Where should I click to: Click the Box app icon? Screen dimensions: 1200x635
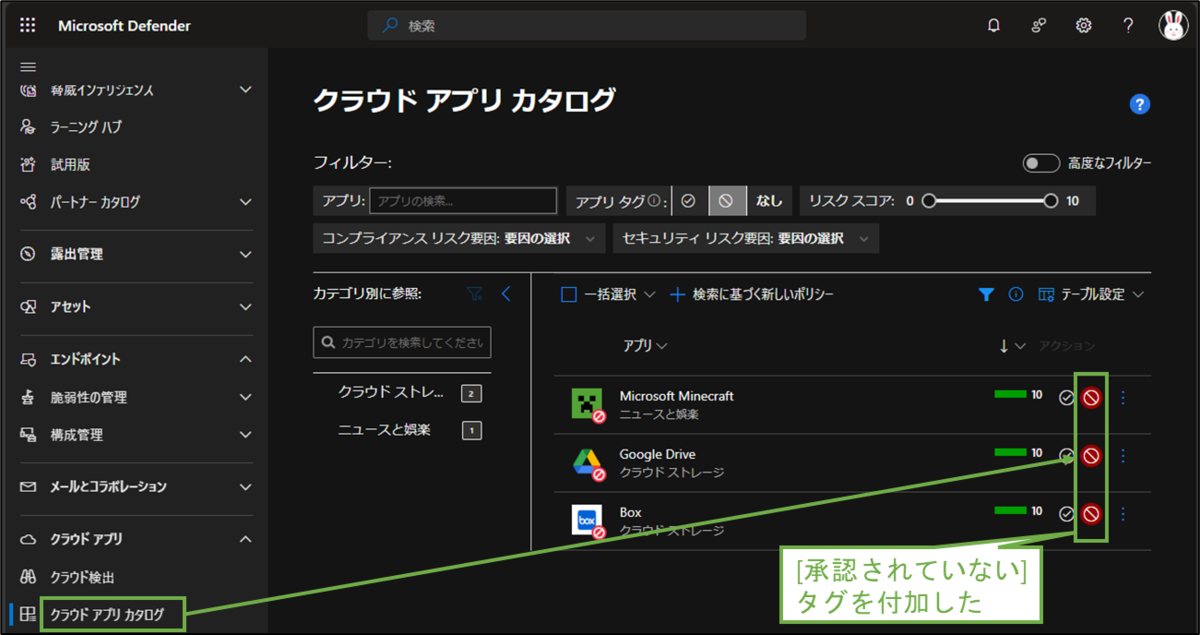[587, 521]
